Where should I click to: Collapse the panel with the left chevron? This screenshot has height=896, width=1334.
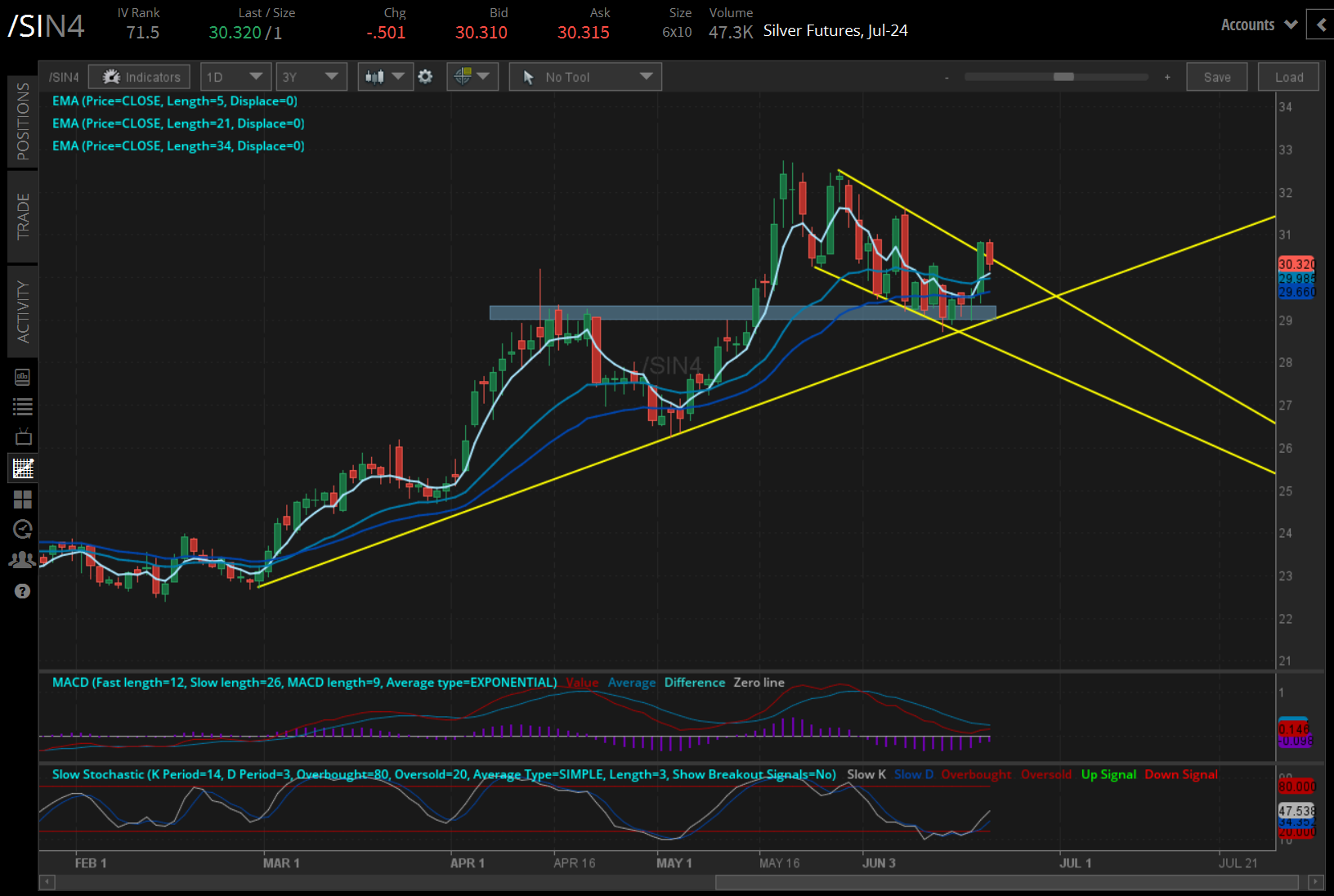click(1321, 25)
